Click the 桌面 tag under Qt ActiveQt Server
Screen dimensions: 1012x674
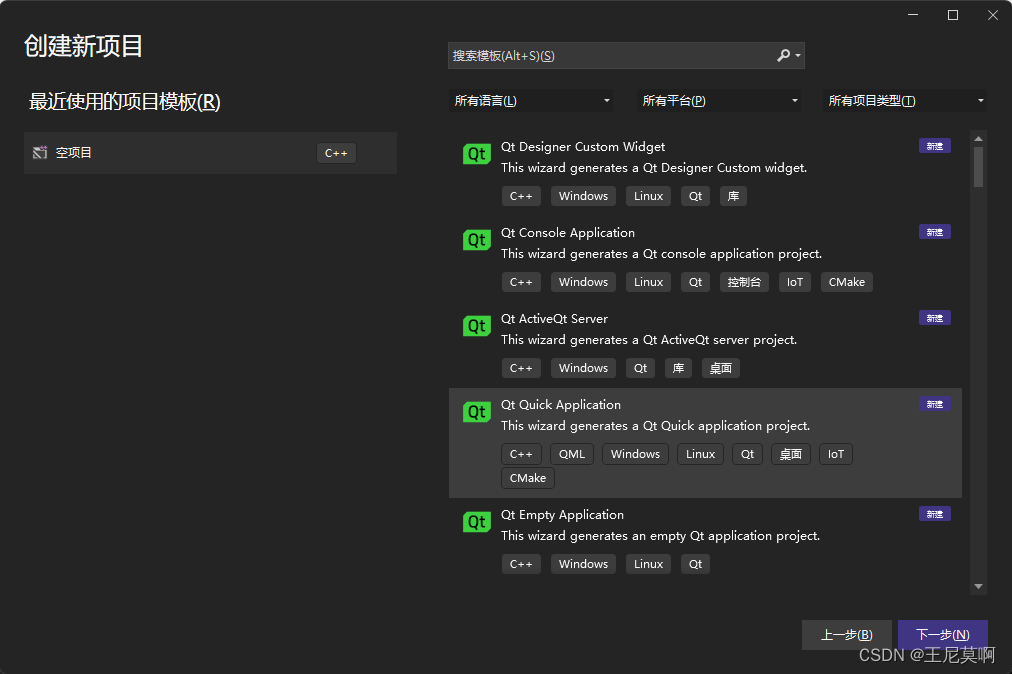(x=721, y=368)
